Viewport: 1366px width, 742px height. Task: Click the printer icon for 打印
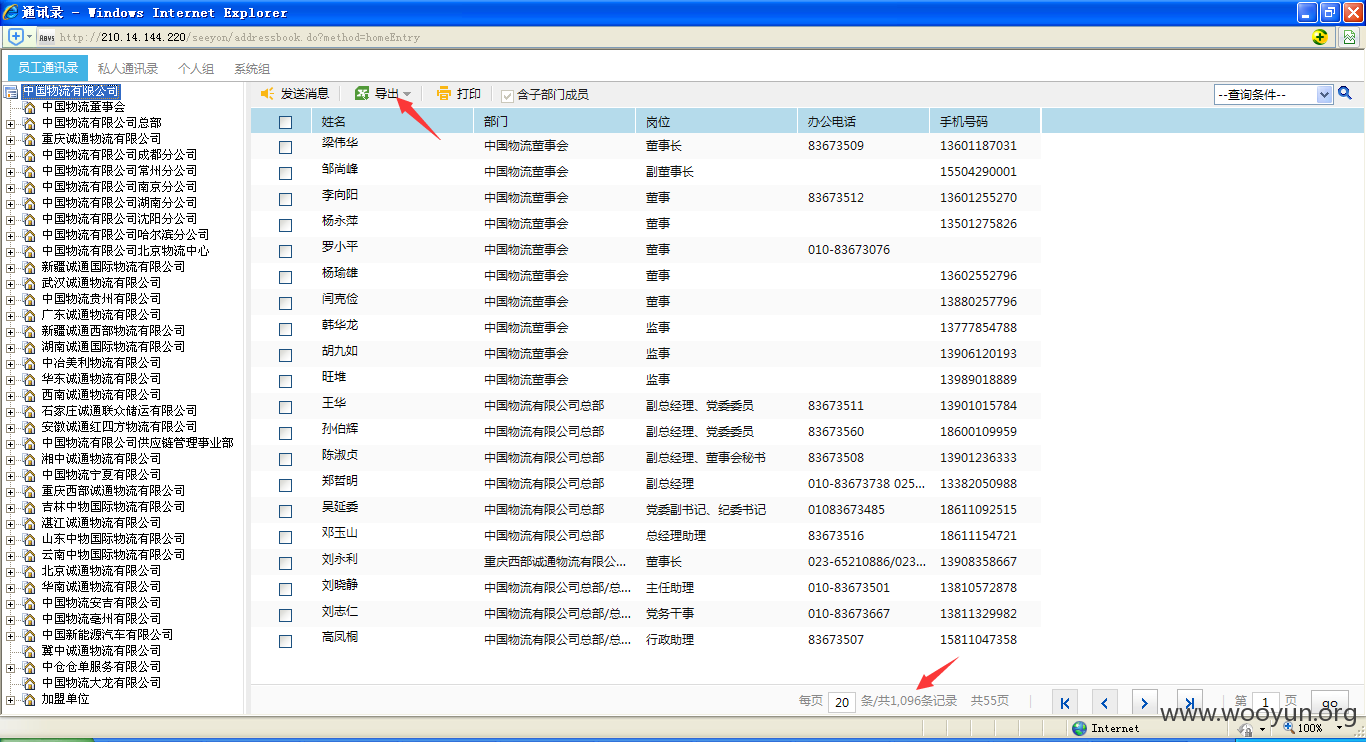pos(445,94)
